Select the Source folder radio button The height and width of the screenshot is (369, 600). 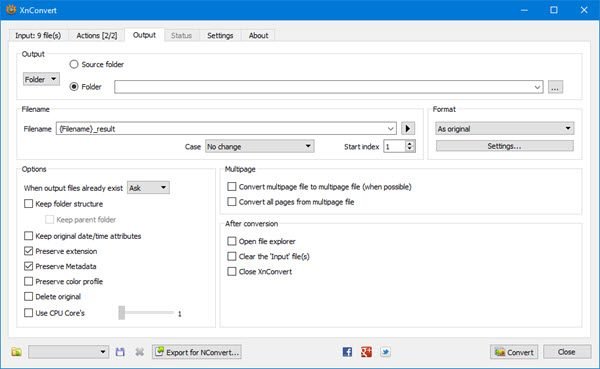coord(74,64)
